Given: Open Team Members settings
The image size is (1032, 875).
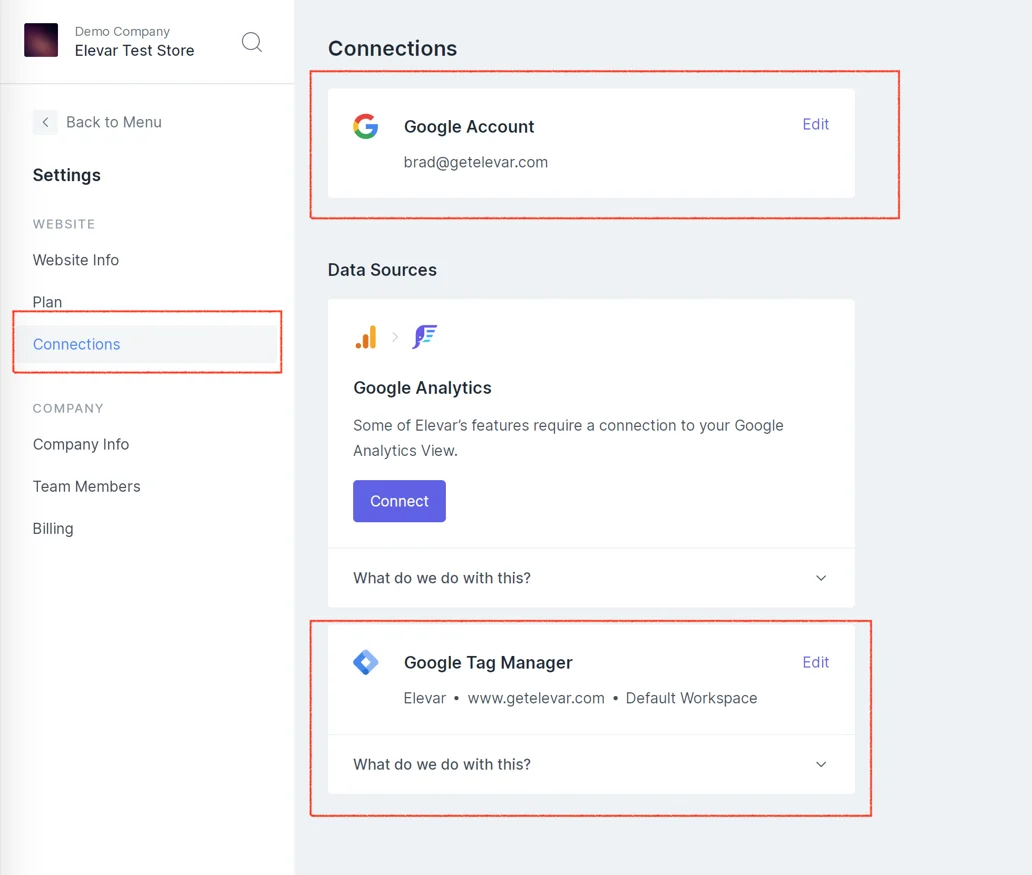Looking at the screenshot, I should pos(87,487).
